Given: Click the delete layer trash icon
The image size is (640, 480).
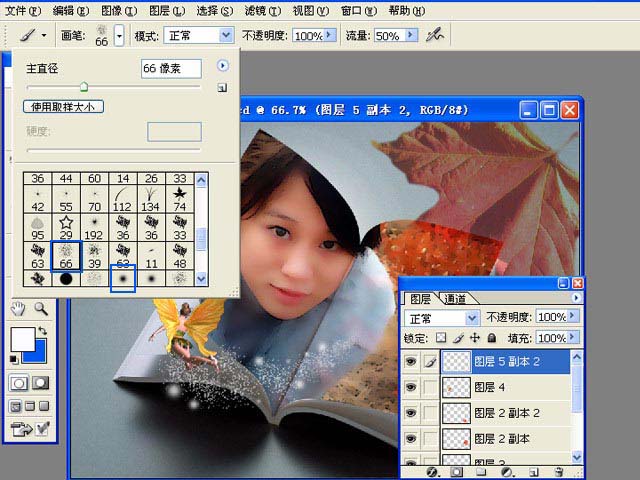Looking at the screenshot, I should tap(560, 471).
